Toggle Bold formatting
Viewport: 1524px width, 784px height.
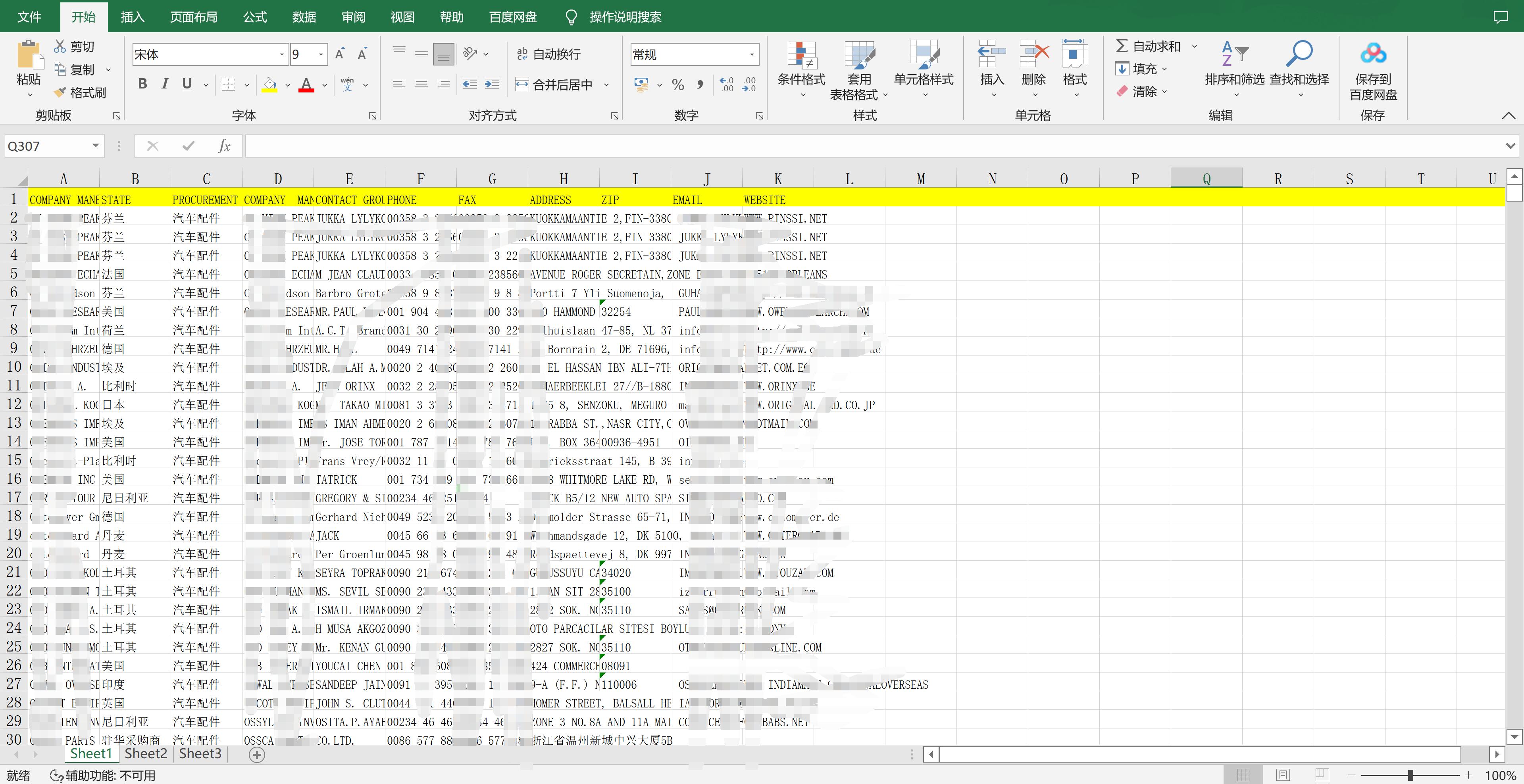(x=142, y=84)
